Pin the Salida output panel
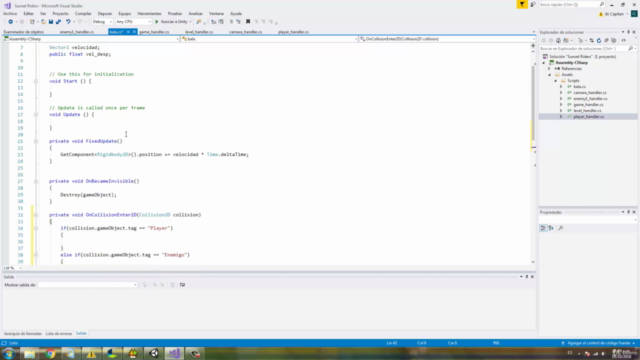The height and width of the screenshot is (360, 640). pyautogui.click(x=527, y=277)
